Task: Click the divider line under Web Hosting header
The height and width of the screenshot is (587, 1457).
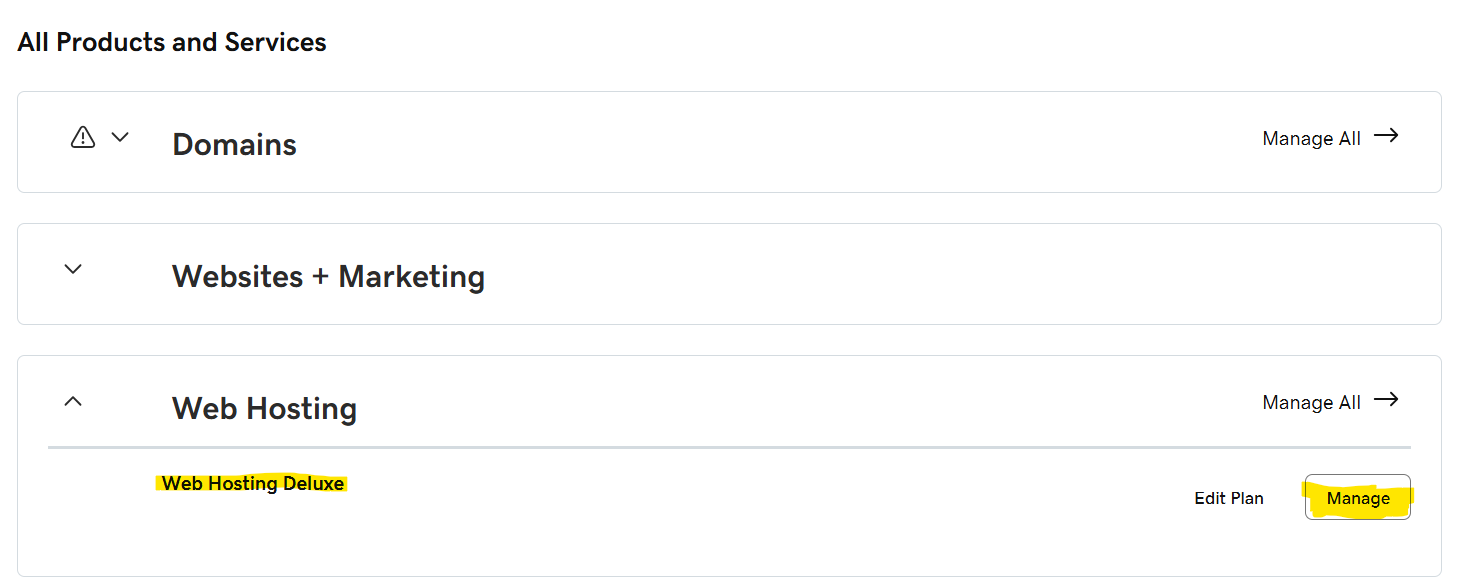Action: pos(729,447)
